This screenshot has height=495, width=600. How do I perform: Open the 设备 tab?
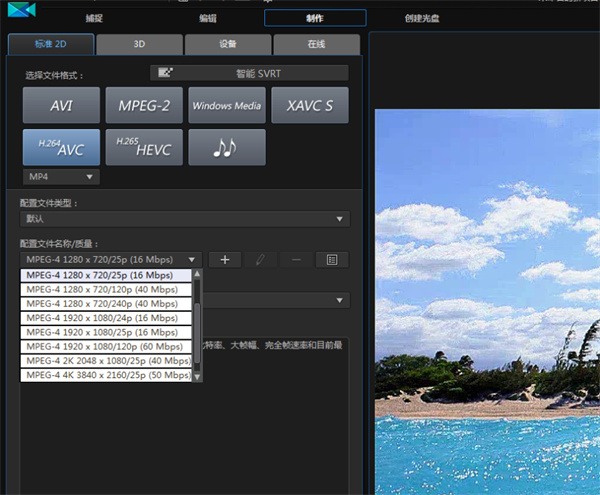[x=227, y=45]
